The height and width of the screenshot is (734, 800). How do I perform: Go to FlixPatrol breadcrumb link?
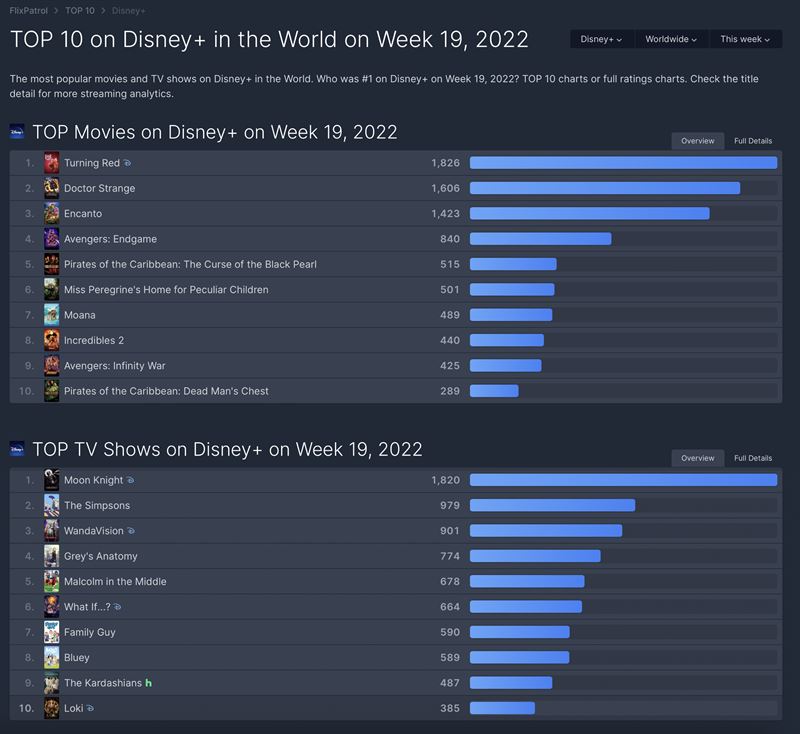pyautogui.click(x=30, y=8)
